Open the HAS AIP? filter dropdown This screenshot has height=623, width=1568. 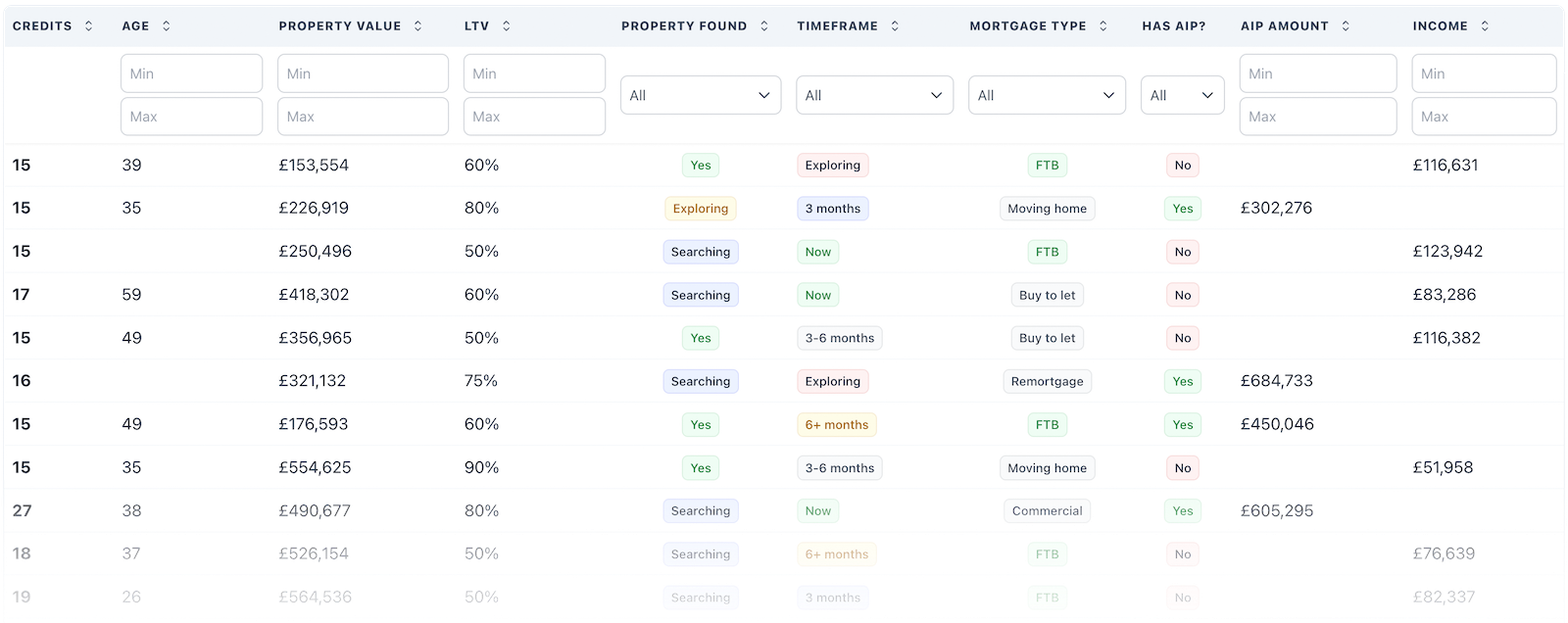[x=1181, y=95]
